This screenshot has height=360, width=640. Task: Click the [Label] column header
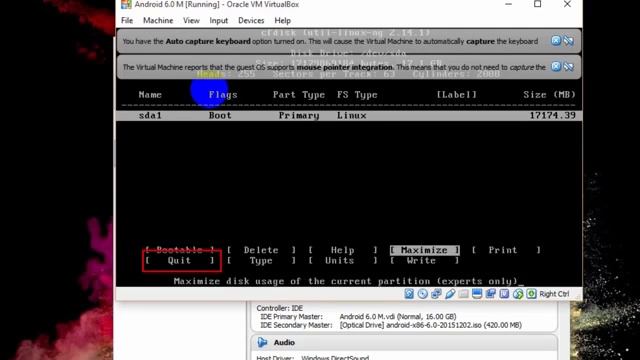pos(456,95)
